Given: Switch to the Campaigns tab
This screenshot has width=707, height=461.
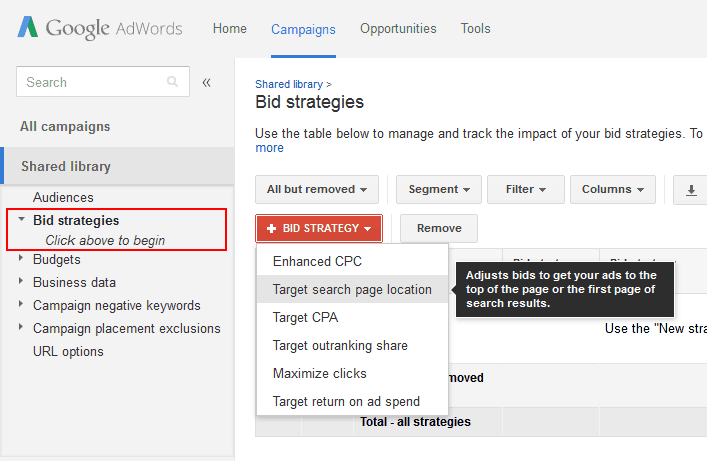Looking at the screenshot, I should [x=303, y=29].
